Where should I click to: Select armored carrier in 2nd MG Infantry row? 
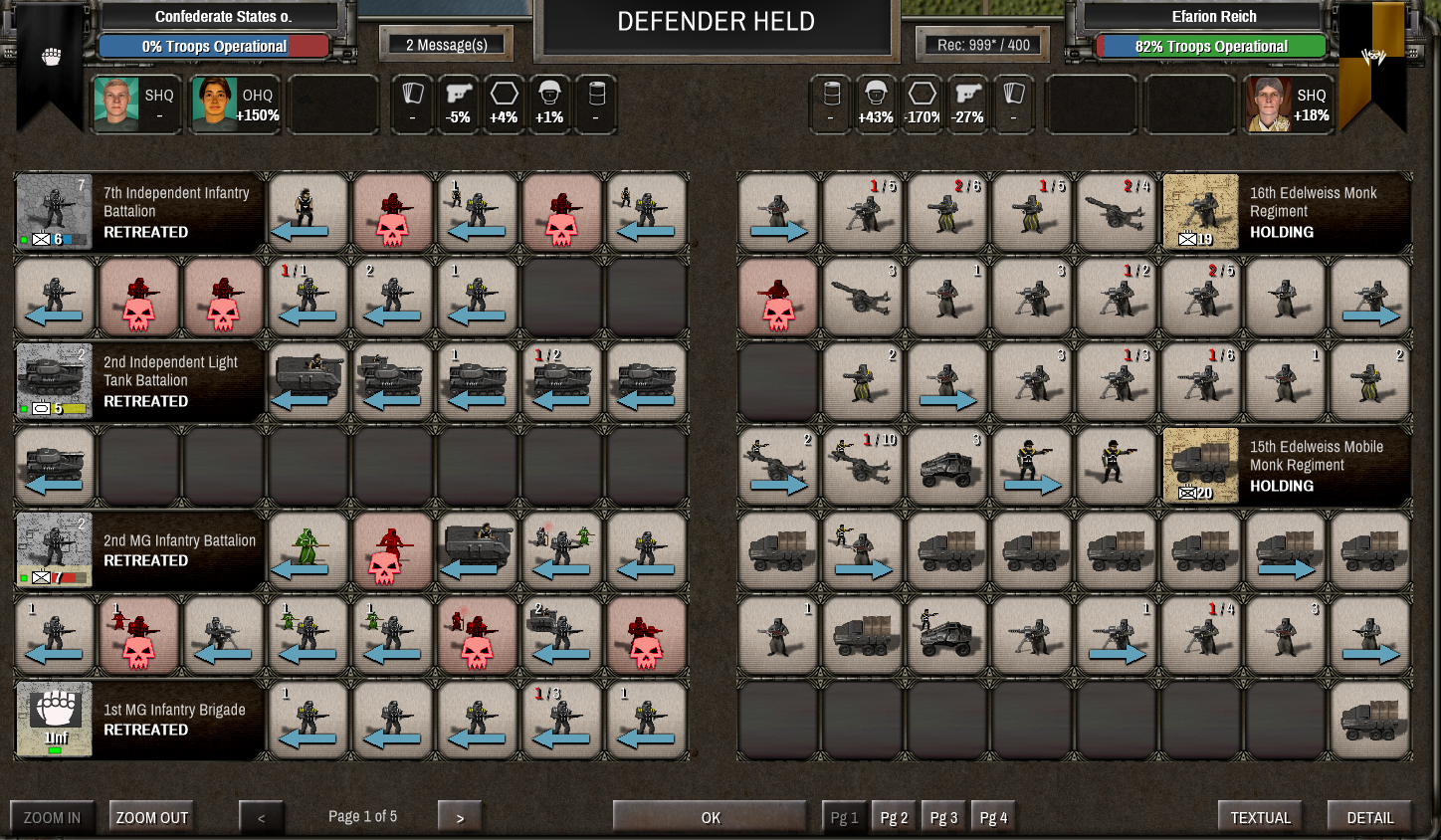point(478,550)
